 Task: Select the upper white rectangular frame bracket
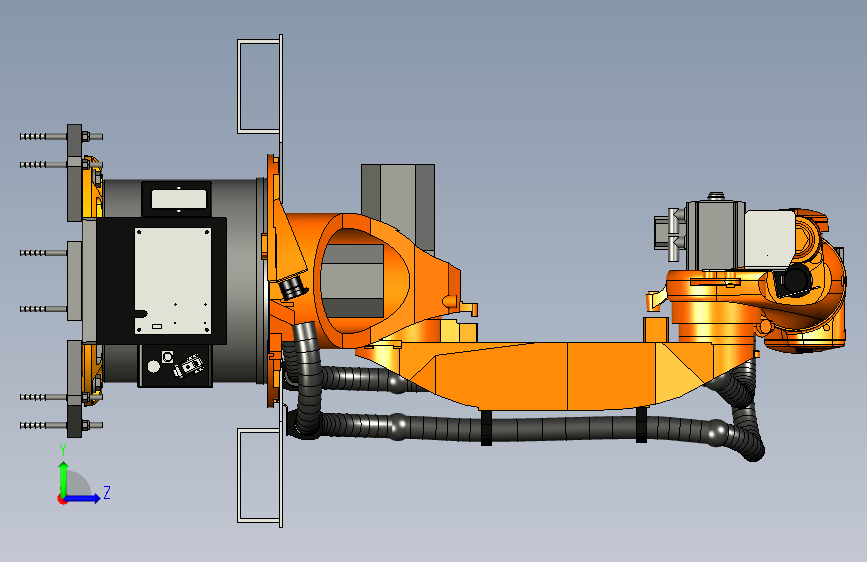[x=260, y=86]
